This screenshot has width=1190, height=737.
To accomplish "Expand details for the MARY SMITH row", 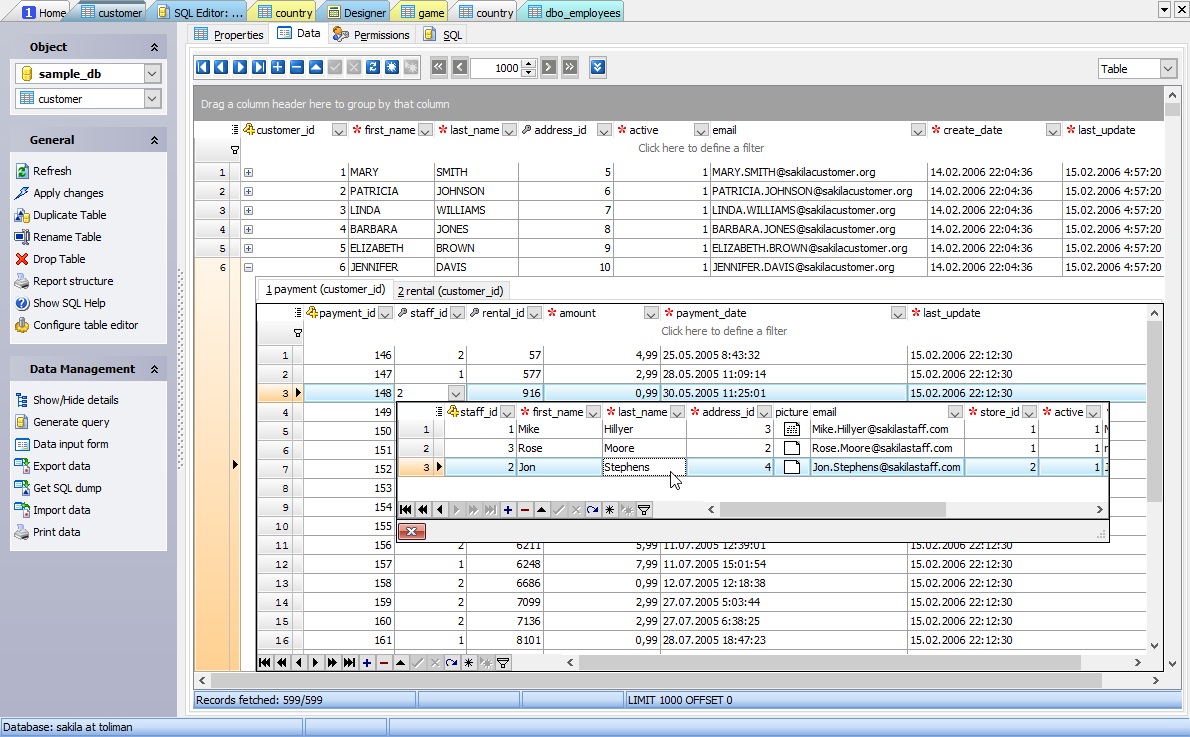I will coord(248,172).
